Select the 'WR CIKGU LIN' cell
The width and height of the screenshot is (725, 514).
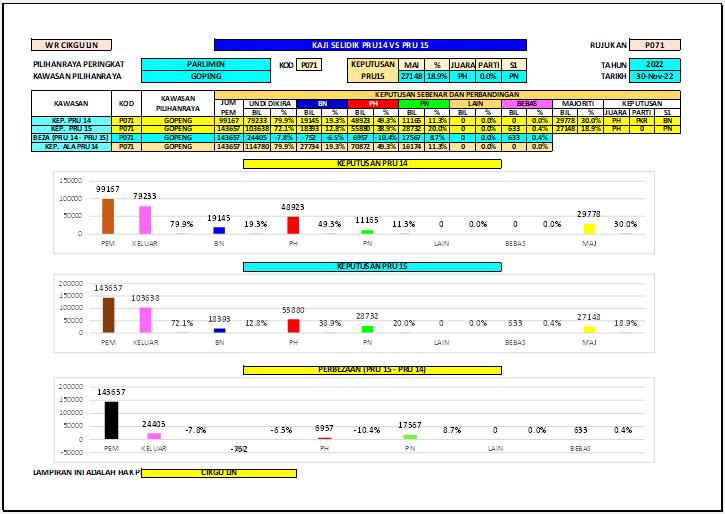tap(71, 45)
